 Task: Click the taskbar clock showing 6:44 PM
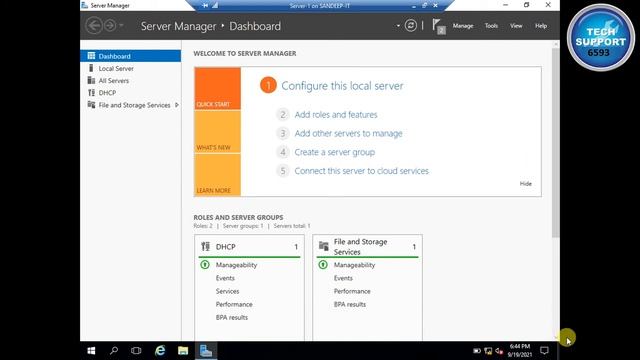(520, 351)
